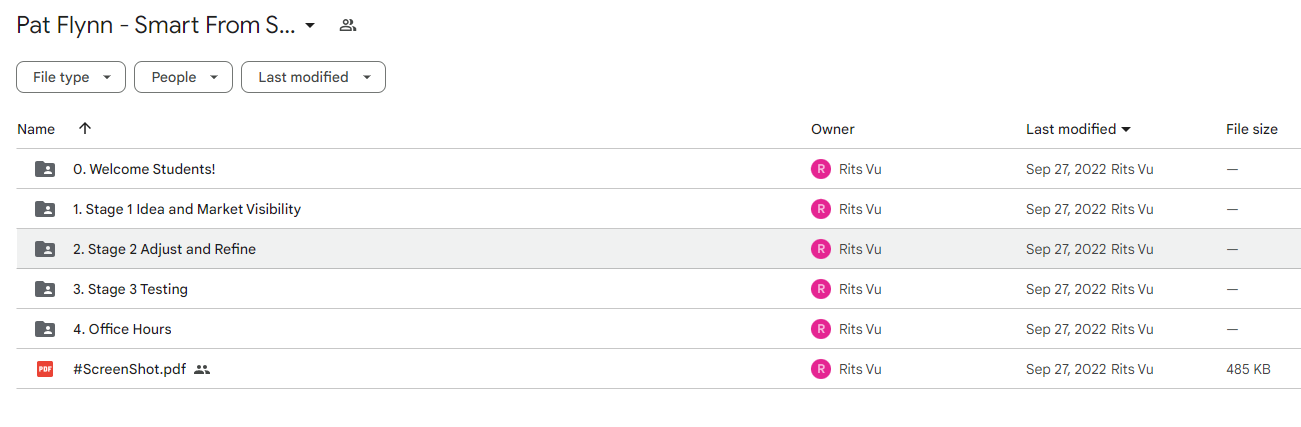Click the folder icon for Stage 2 Adjust and Refine
The width and height of the screenshot is (1301, 427).
click(x=45, y=249)
